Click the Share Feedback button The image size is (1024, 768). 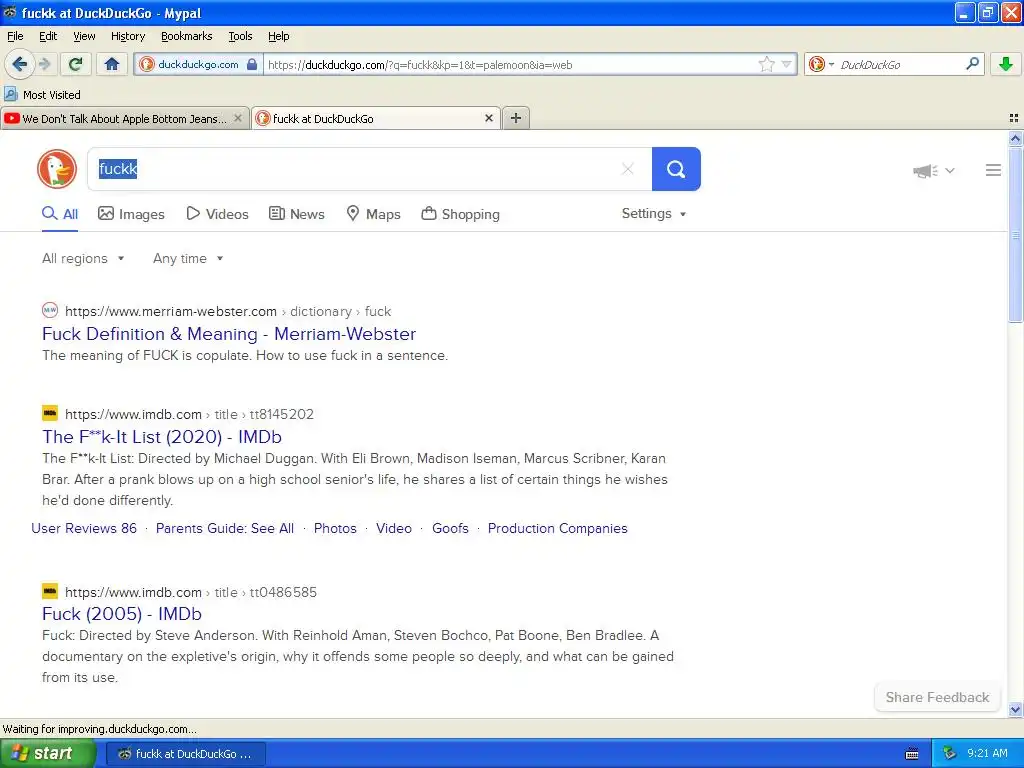[x=937, y=697]
